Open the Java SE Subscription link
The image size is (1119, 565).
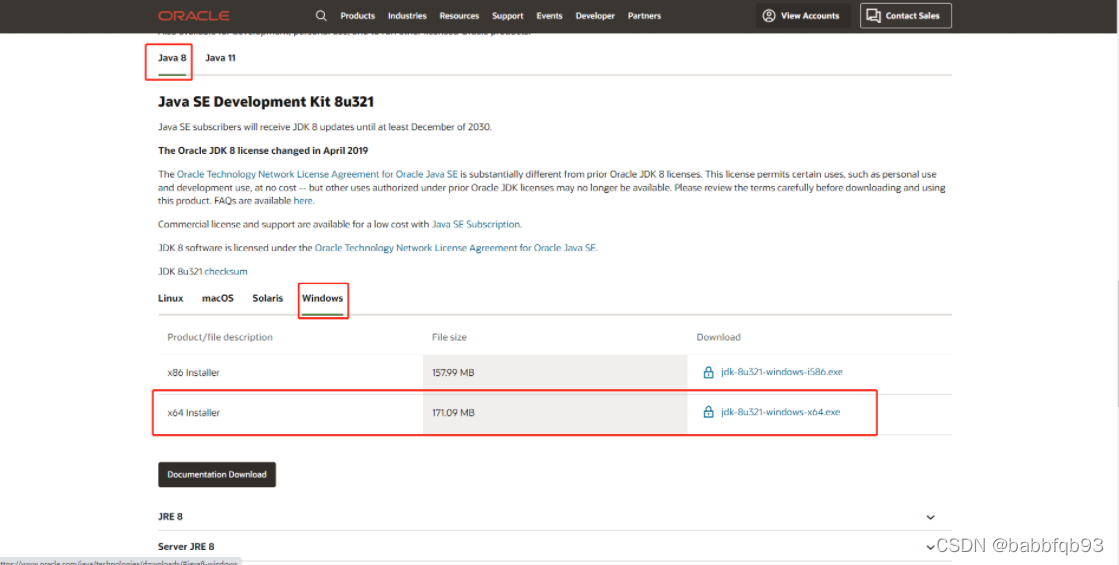[475, 224]
